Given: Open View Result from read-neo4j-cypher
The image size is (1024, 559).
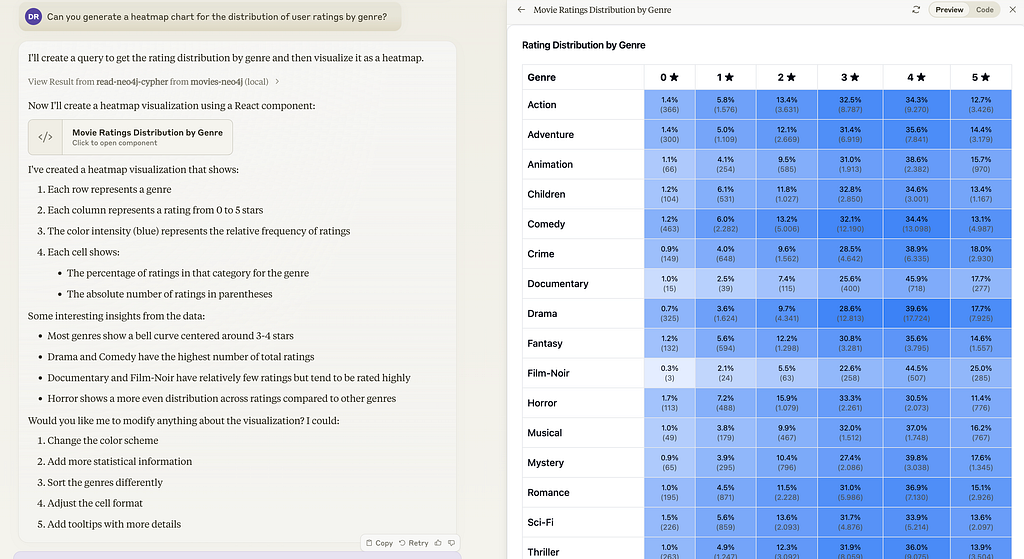Looking at the screenshot, I should click(x=148, y=82).
